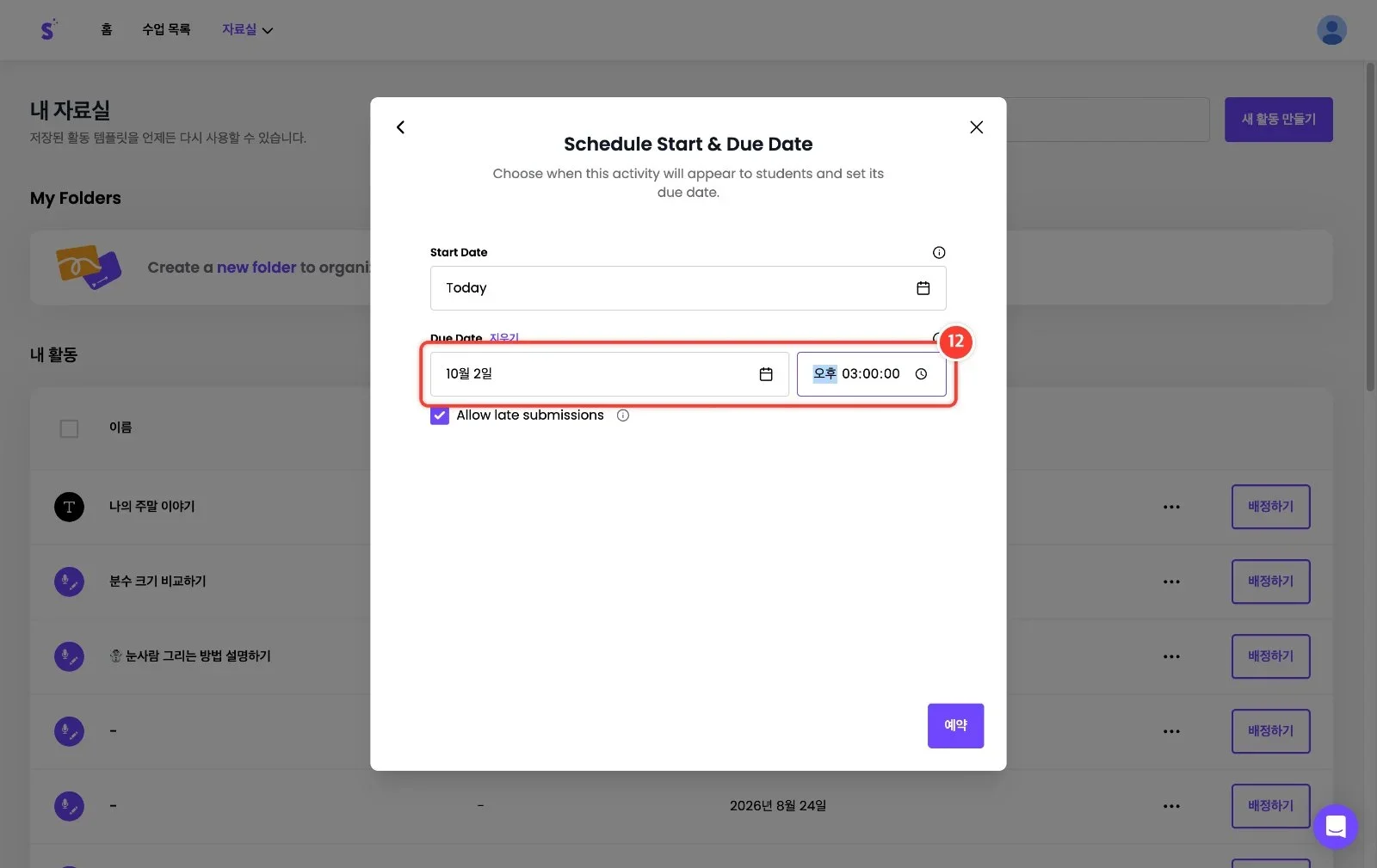Open the S logo home icon
This screenshot has height=868, width=1377.
(x=49, y=30)
